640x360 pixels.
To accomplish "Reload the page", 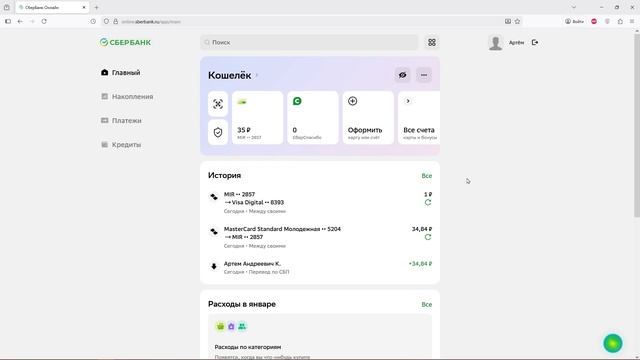I will 44,21.
